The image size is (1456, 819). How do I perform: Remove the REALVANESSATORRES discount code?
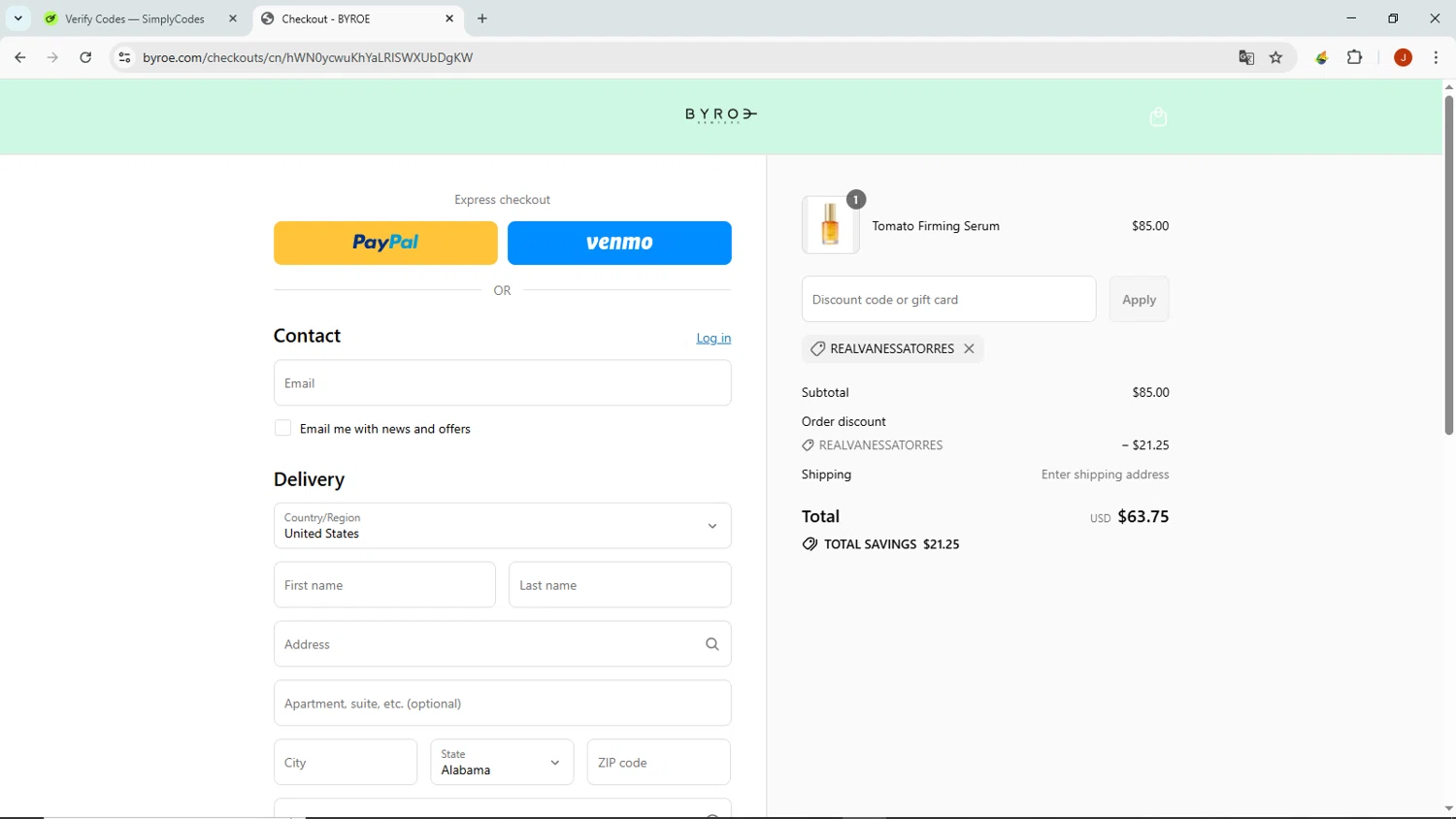(x=969, y=348)
